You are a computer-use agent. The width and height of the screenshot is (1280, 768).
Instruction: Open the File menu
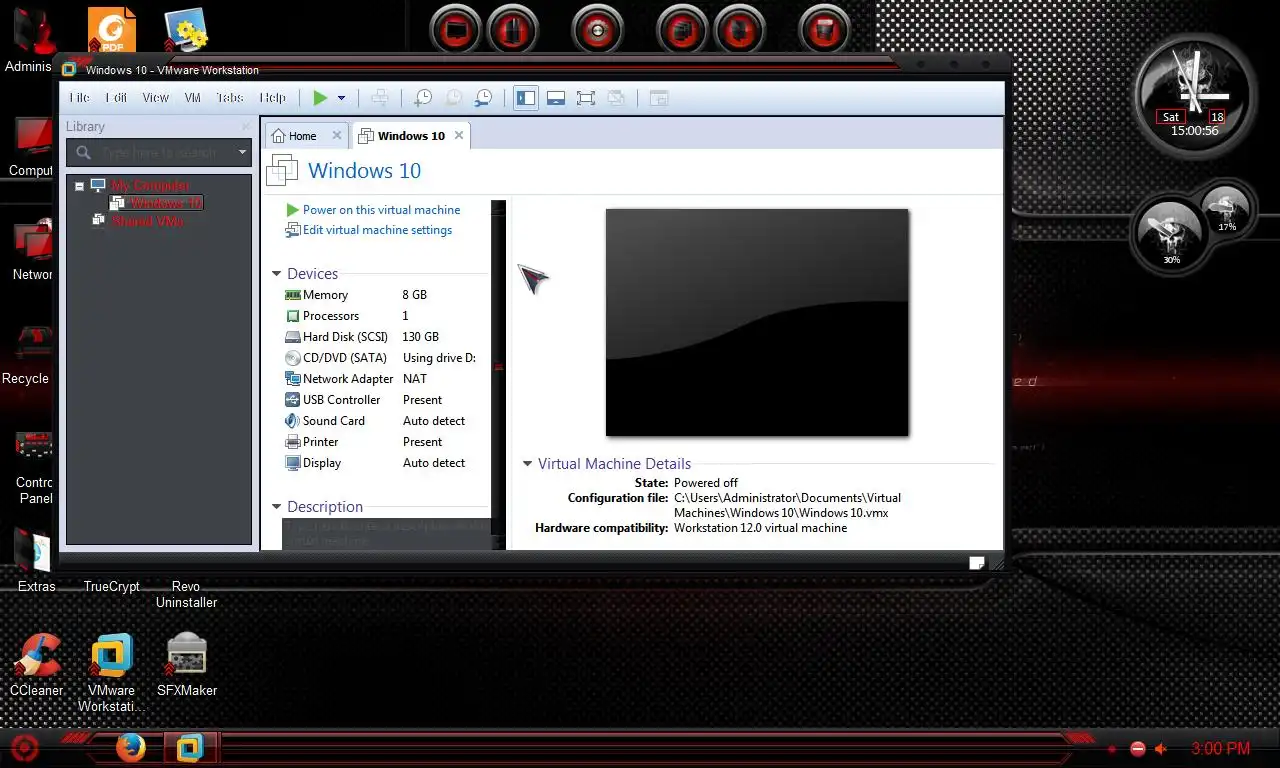pyautogui.click(x=79, y=98)
